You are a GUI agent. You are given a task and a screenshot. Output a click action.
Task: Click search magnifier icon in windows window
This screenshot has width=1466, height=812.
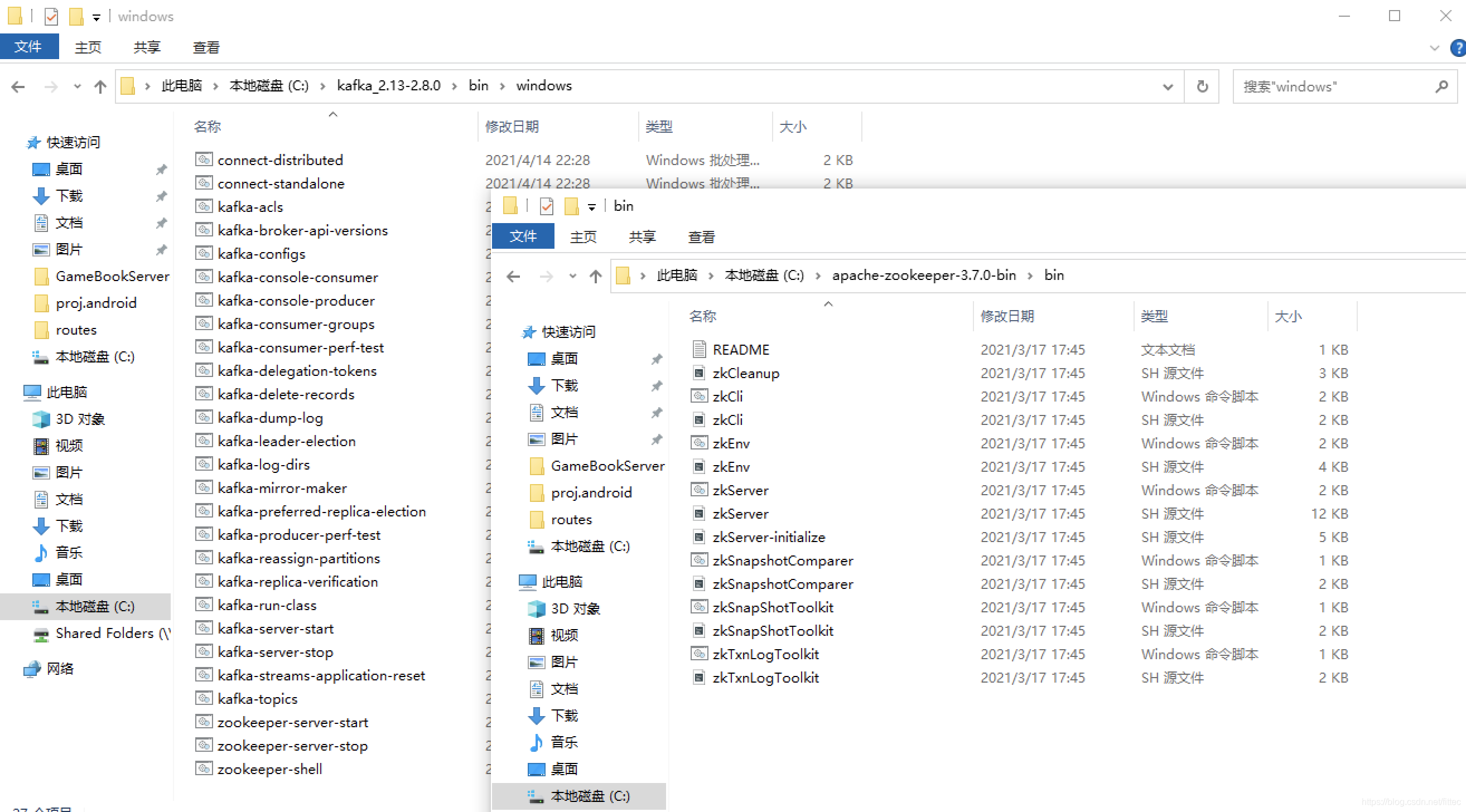click(1441, 86)
